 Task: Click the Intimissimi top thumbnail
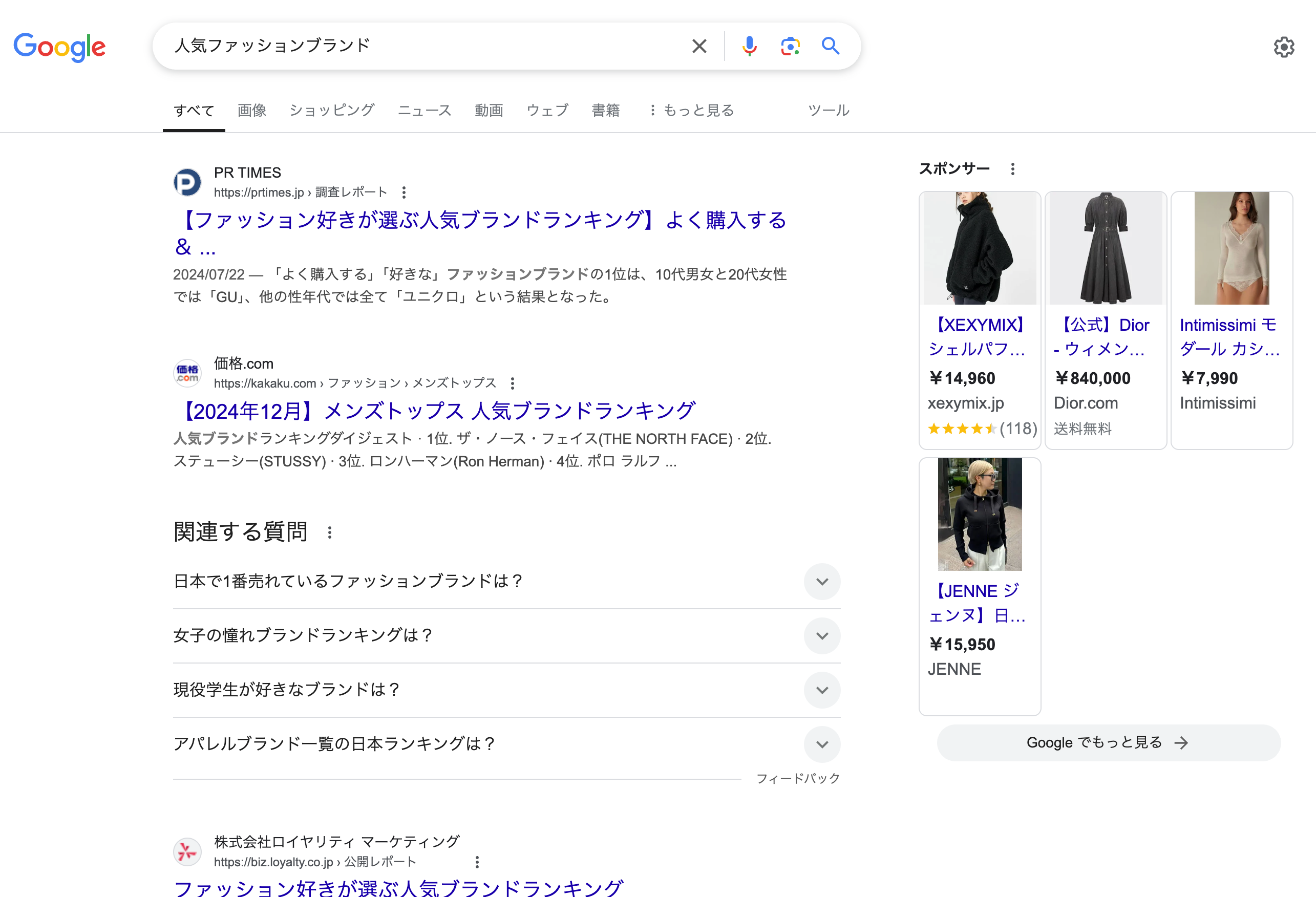click(x=1232, y=248)
